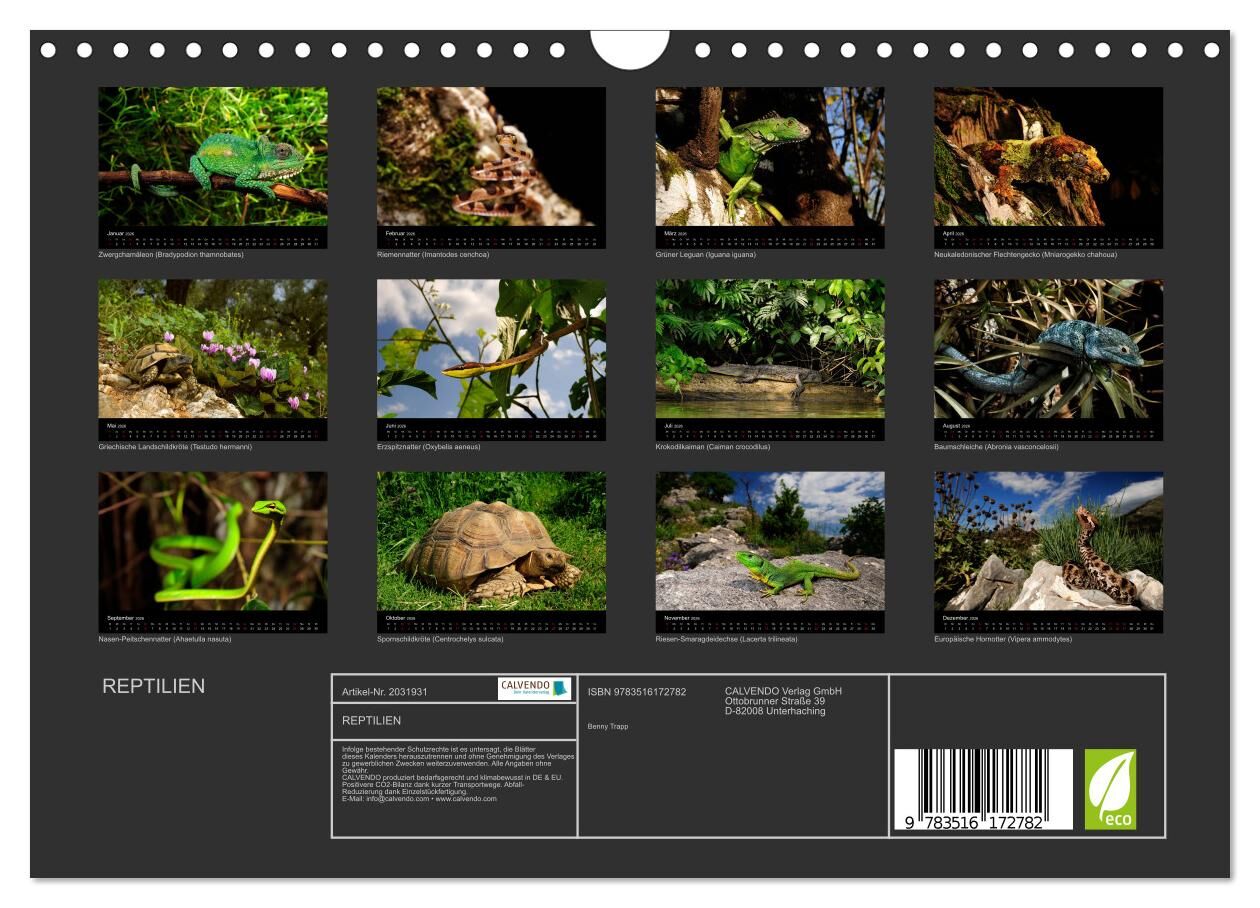Screen dimensions: 1260x908
Task: Select the Februar Riemennatter snake image
Action: click(x=491, y=157)
